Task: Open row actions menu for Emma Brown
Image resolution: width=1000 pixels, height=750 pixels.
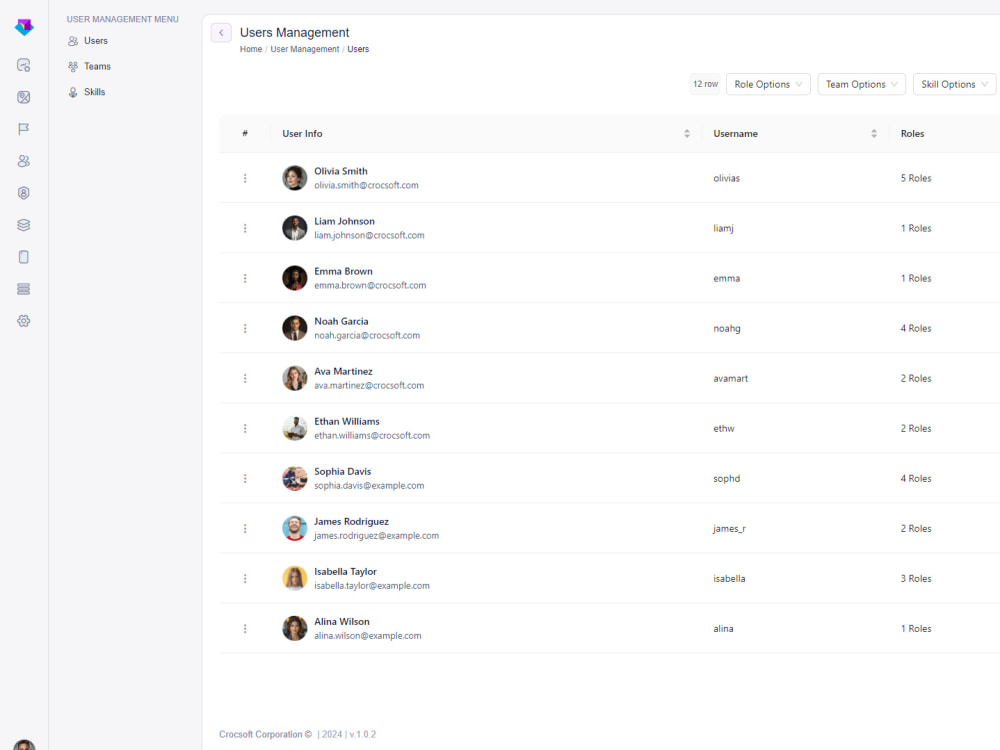Action: 245,278
